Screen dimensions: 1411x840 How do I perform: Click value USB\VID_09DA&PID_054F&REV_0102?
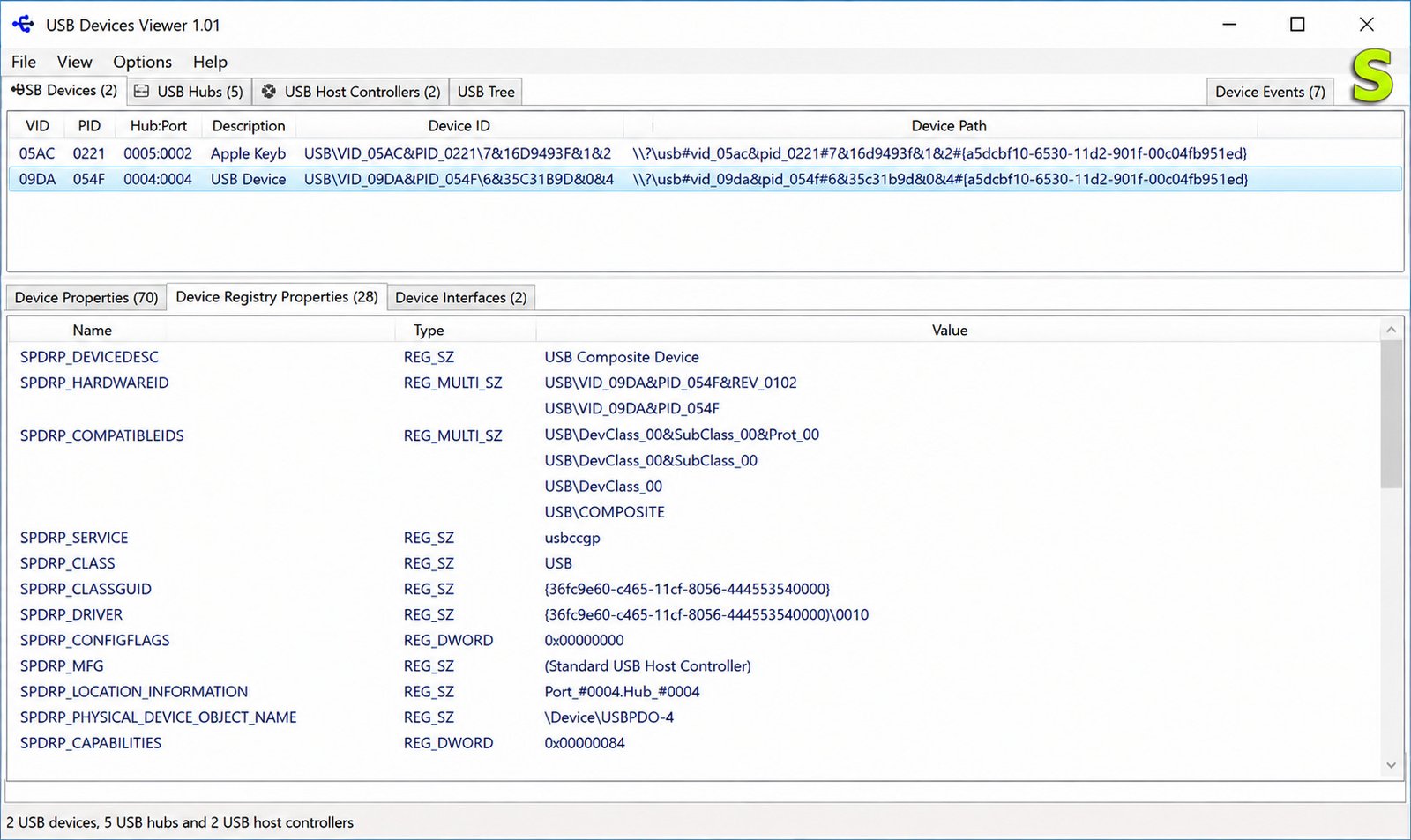tap(670, 383)
